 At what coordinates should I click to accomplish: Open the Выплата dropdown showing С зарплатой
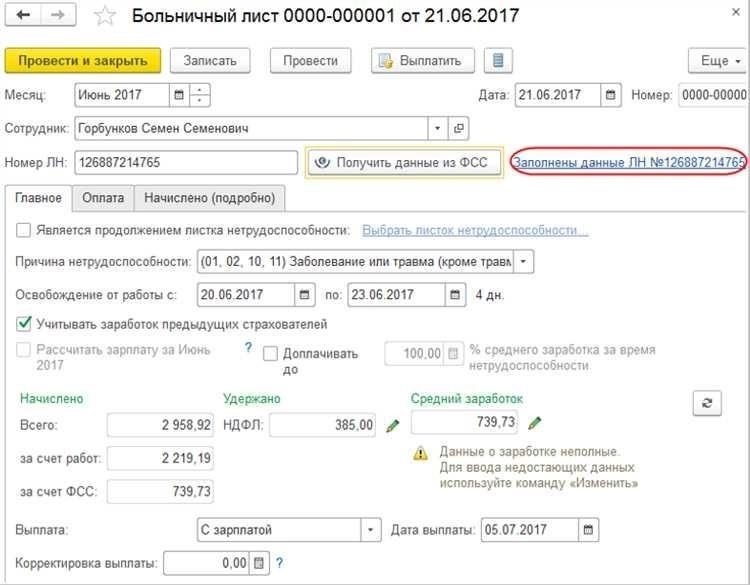pyautogui.click(x=371, y=530)
